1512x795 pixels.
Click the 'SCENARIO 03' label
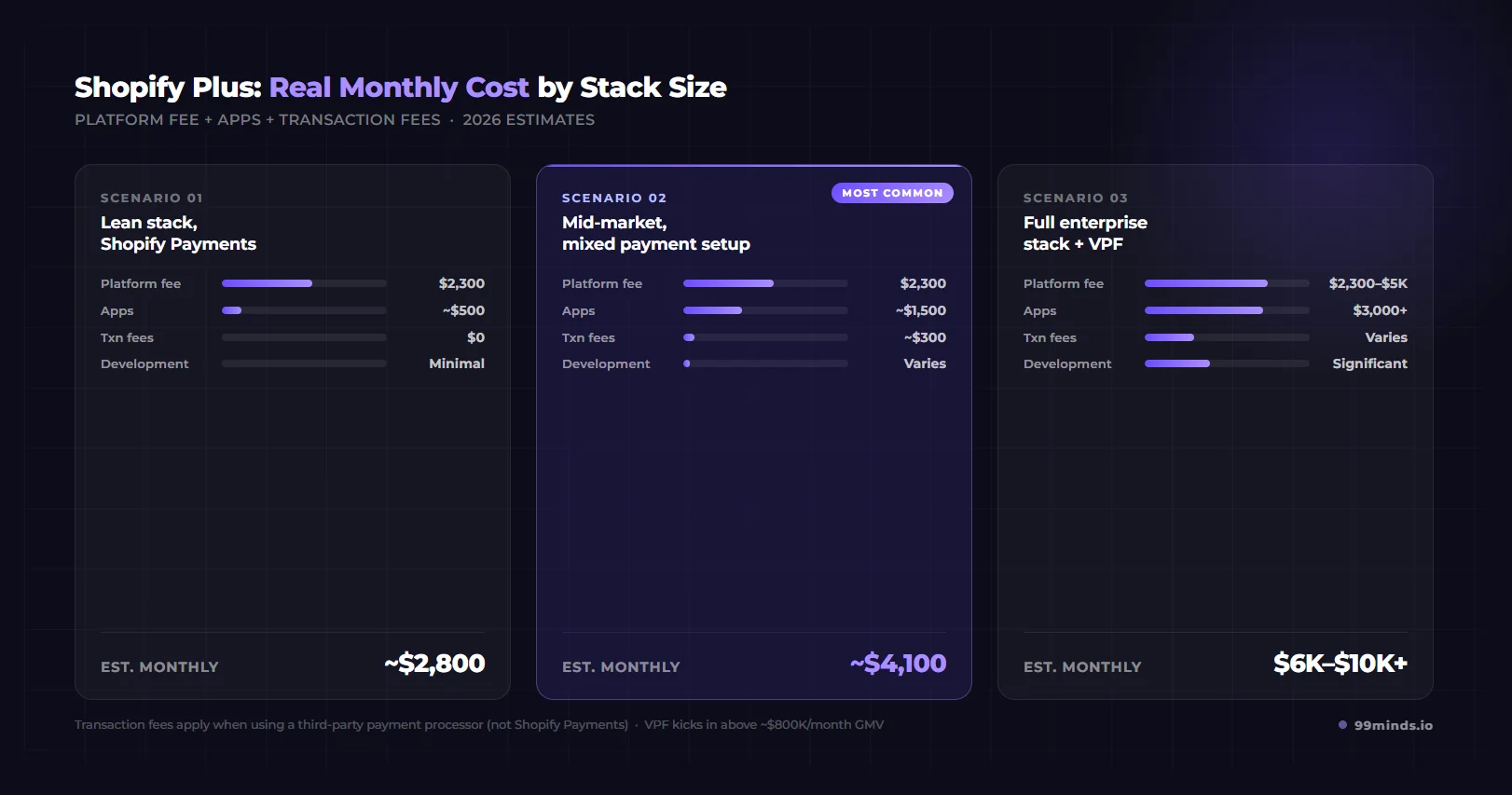(1076, 198)
